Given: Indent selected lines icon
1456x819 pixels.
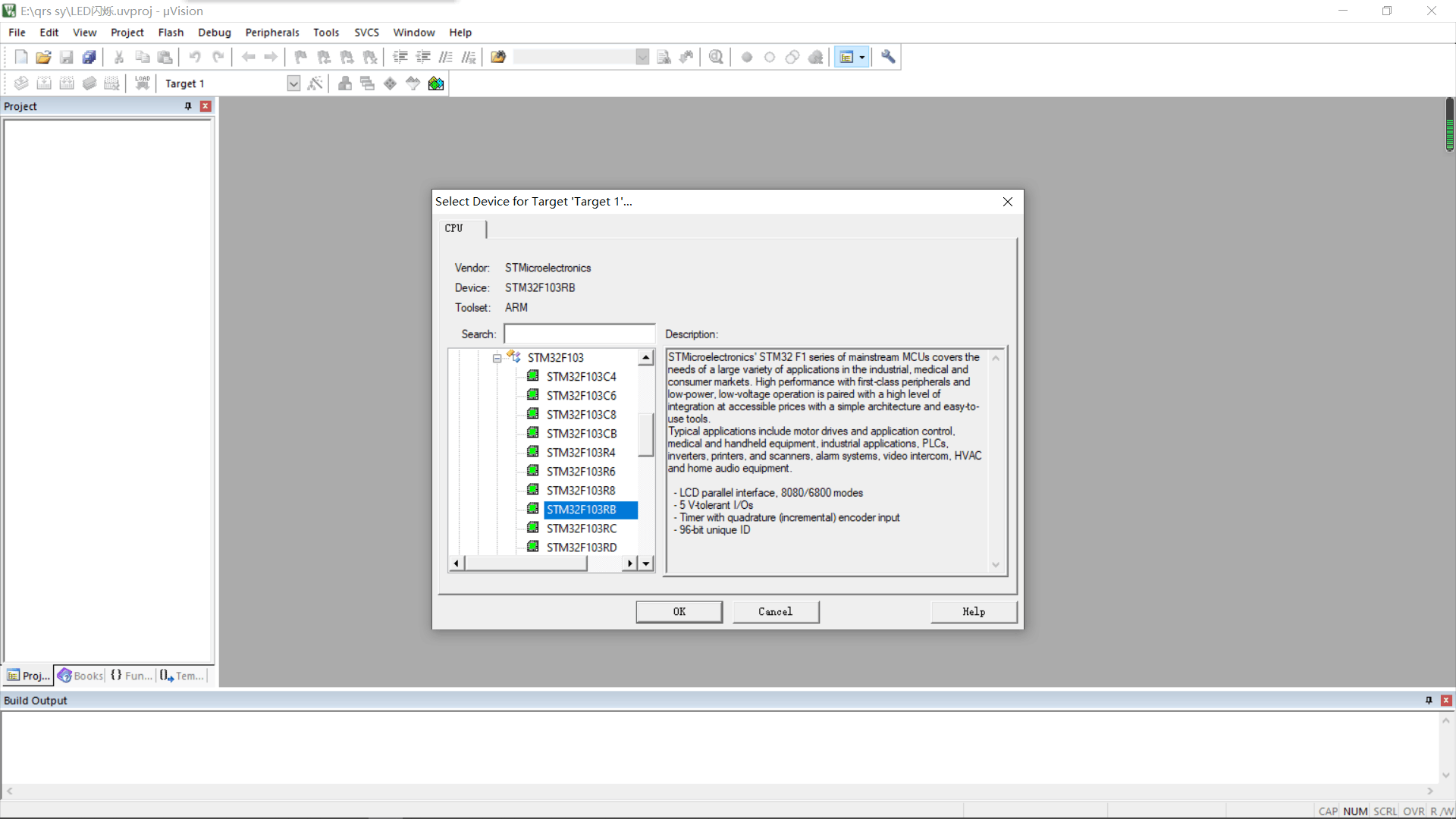Looking at the screenshot, I should point(400,57).
